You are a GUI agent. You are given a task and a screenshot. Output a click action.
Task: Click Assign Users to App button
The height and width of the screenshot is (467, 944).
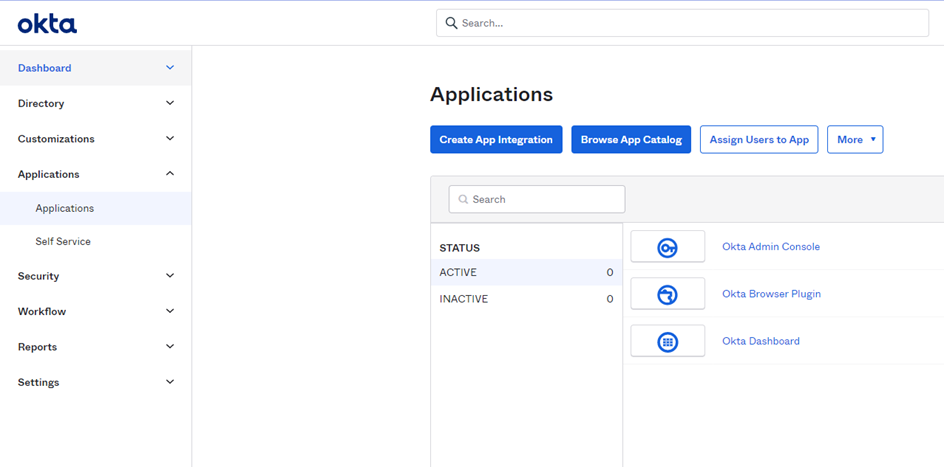759,140
